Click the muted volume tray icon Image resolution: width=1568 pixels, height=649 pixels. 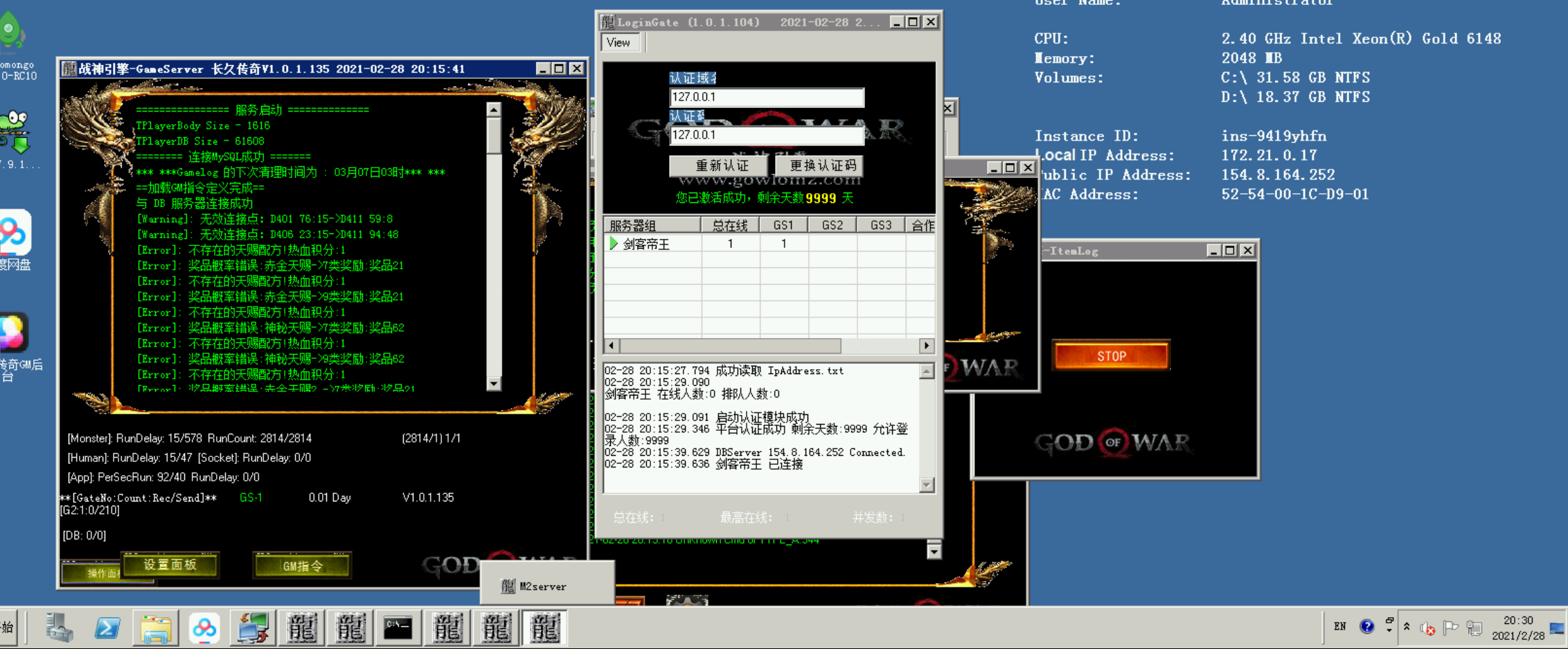point(1427,628)
